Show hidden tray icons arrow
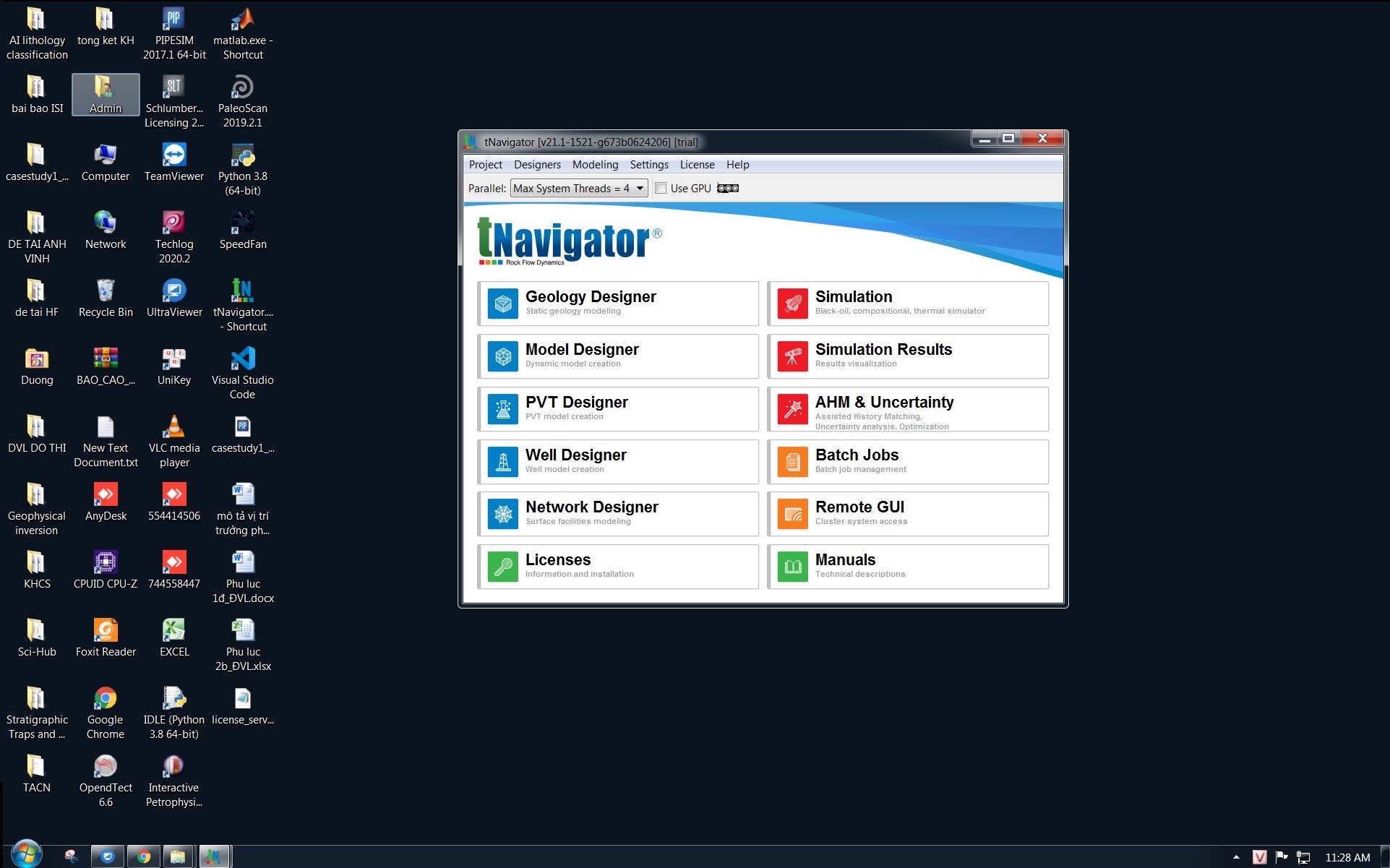 pos(1236,857)
